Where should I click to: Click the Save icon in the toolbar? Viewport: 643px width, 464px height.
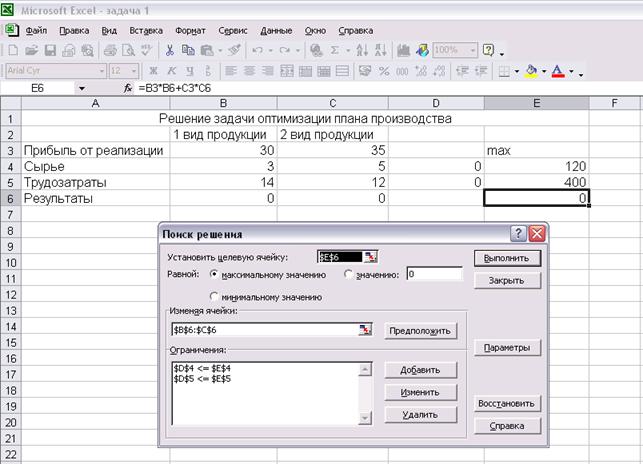48,50
